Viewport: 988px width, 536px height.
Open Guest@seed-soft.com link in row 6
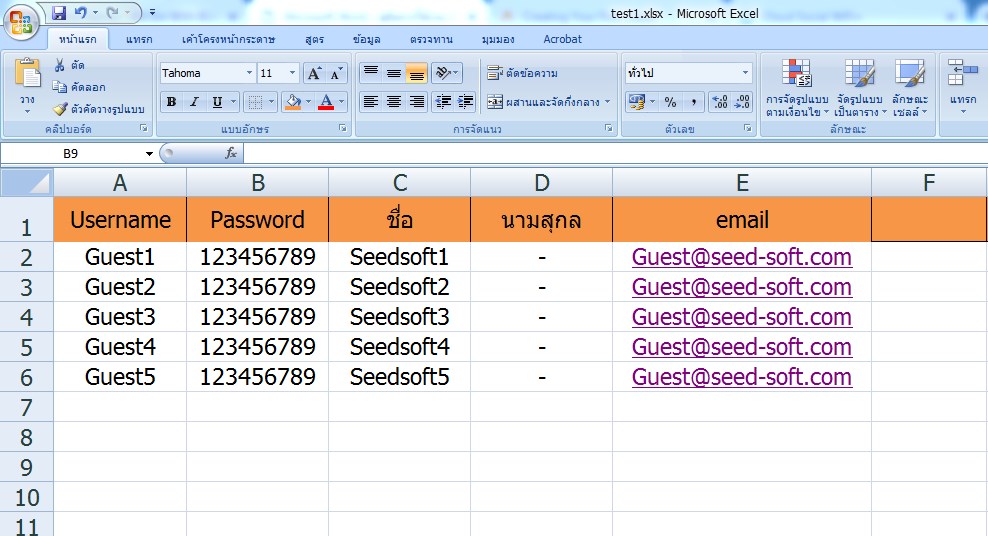coord(742,377)
